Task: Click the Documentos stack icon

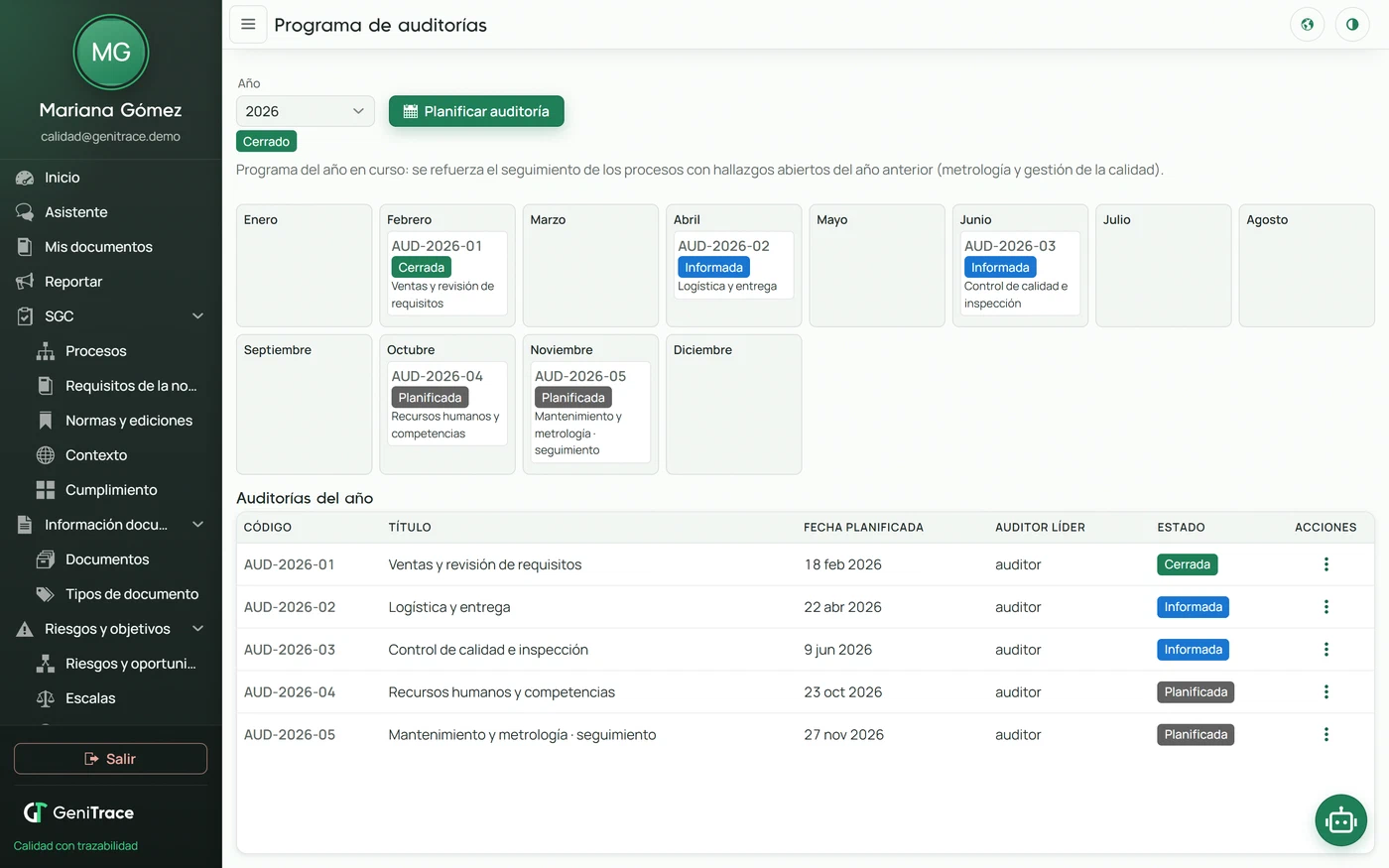Action: (x=46, y=559)
